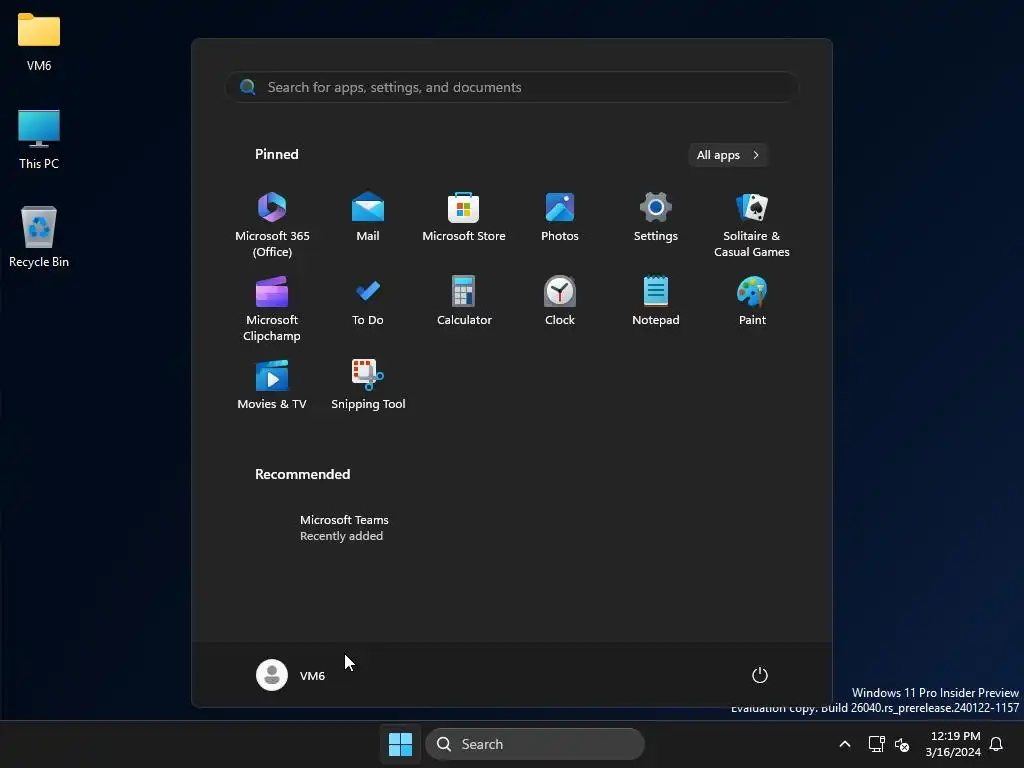
Task: Open Settings from pinned apps
Action: (x=656, y=216)
